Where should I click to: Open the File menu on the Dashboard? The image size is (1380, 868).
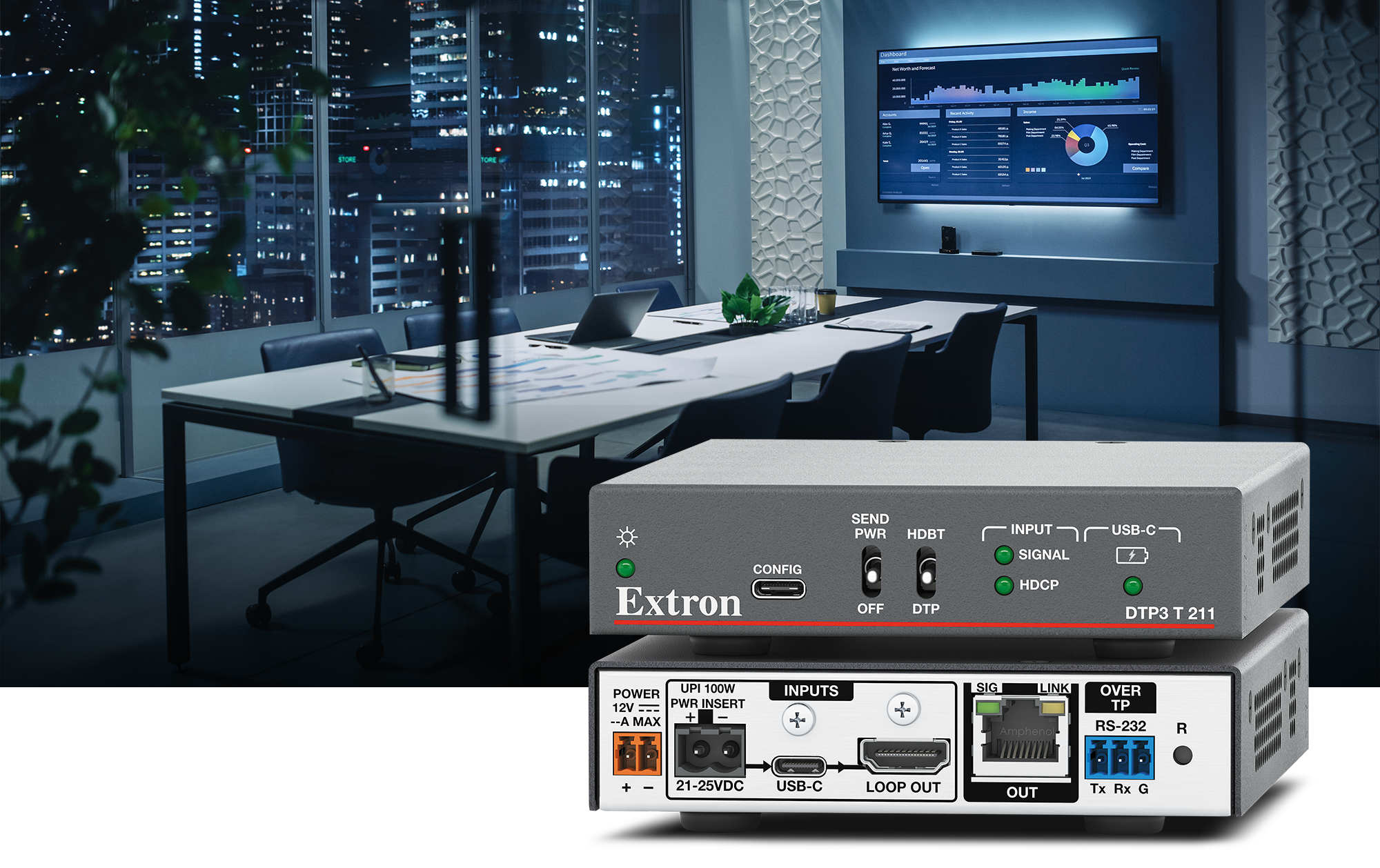point(883,60)
